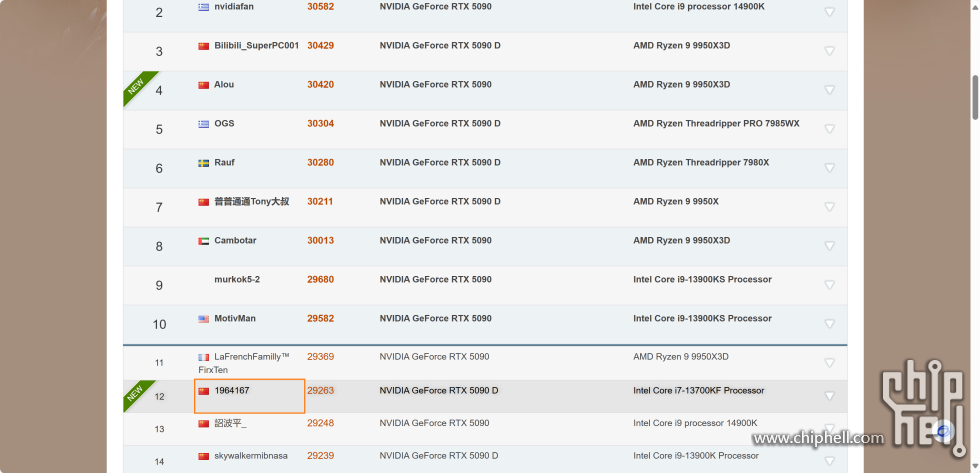
Task: Expand the 普普通通Tony大叔 row arrow
Action: (x=829, y=207)
